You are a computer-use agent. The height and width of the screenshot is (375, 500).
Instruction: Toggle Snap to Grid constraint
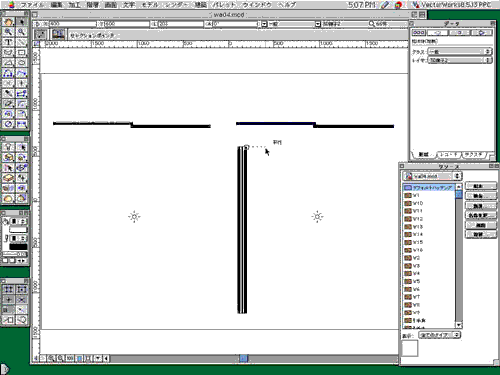coord(9,289)
